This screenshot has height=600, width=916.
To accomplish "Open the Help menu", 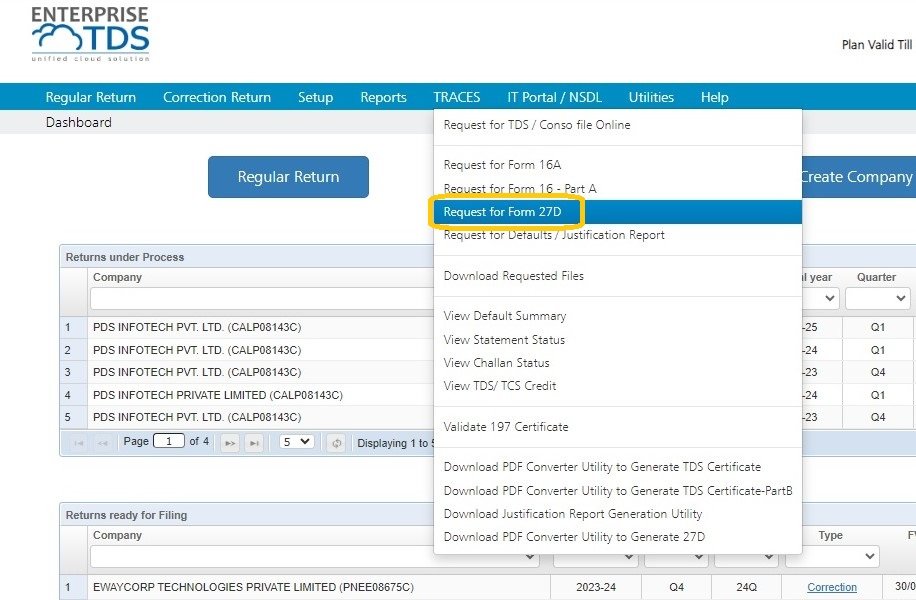I will pos(714,97).
